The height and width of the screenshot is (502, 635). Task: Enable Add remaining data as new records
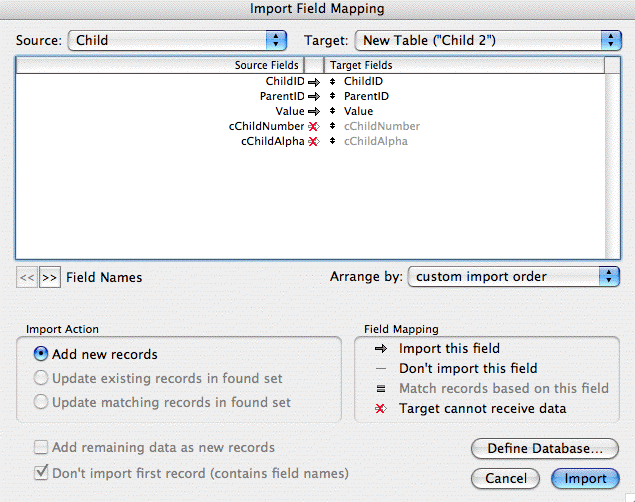pyautogui.click(x=42, y=447)
